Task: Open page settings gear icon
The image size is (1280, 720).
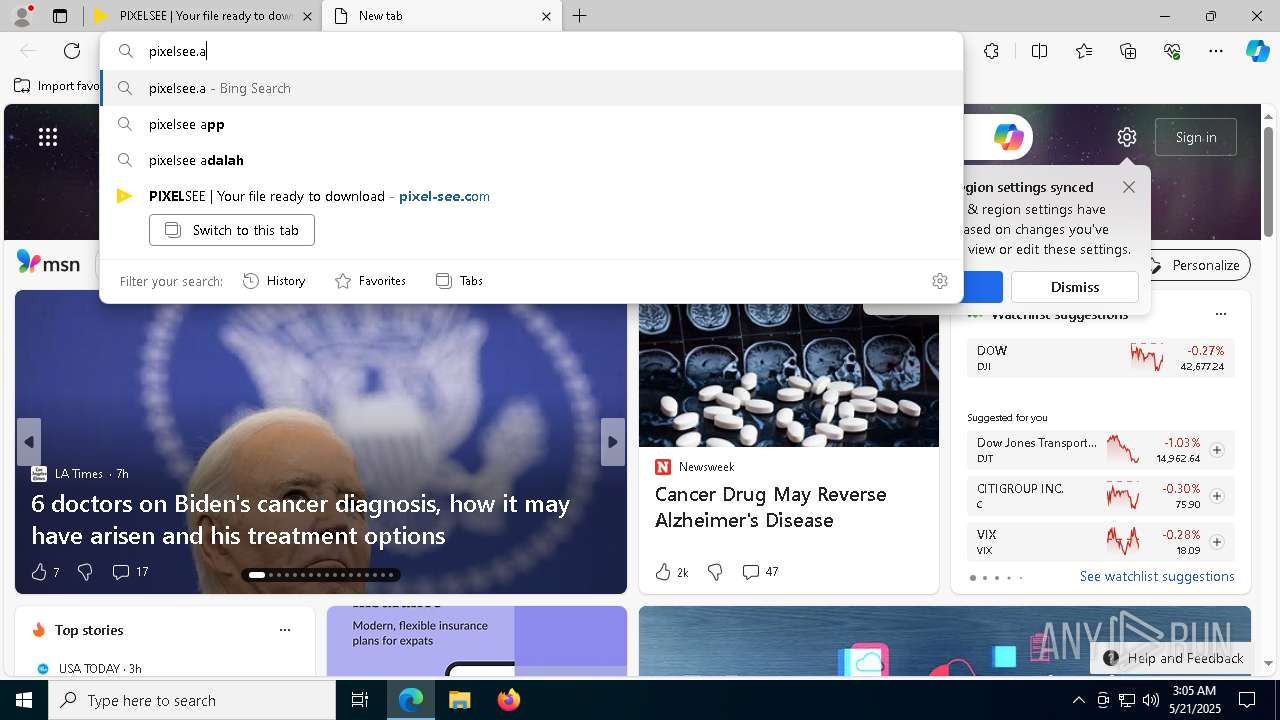Action: [1127, 137]
